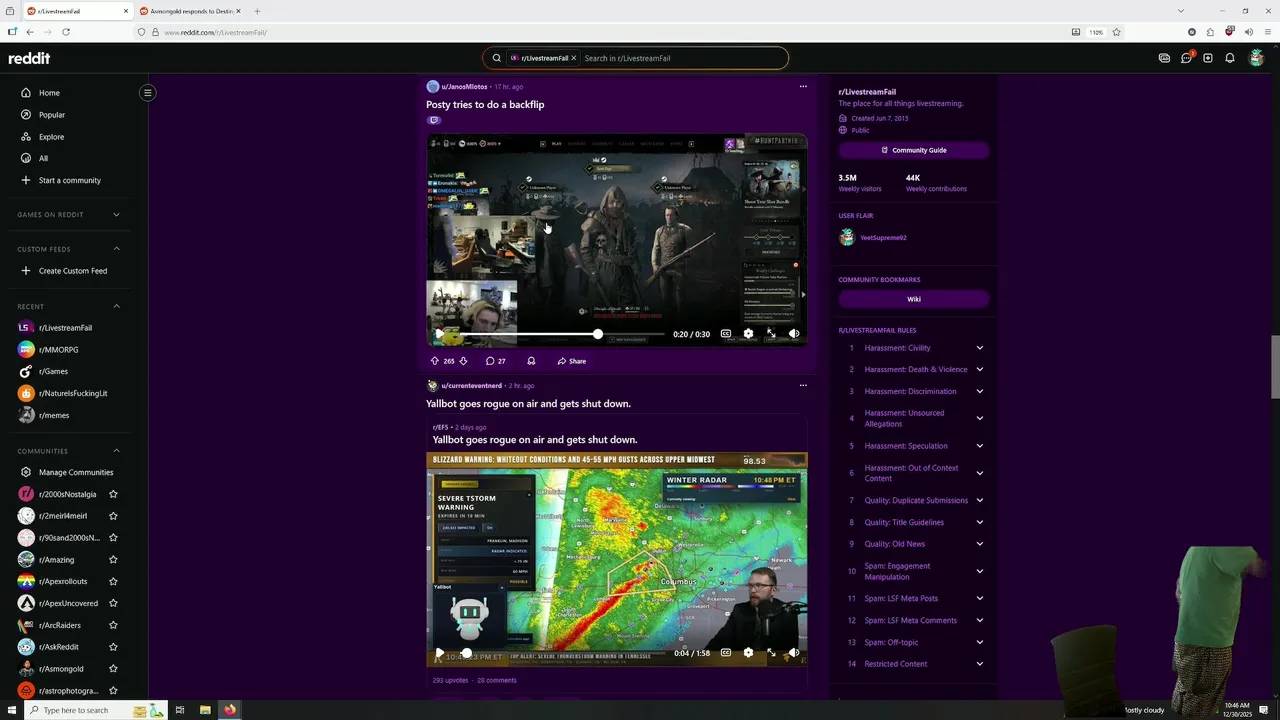The height and width of the screenshot is (720, 1280).
Task: Open Community Guide button
Action: 914,150
